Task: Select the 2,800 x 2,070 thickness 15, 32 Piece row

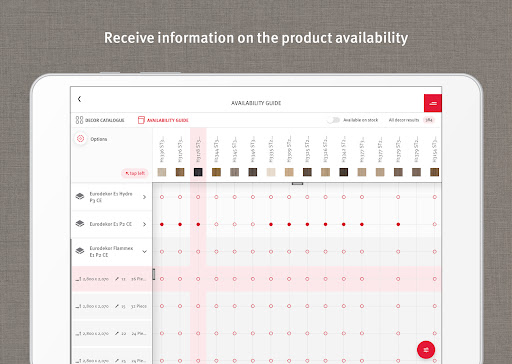Action: point(112,306)
